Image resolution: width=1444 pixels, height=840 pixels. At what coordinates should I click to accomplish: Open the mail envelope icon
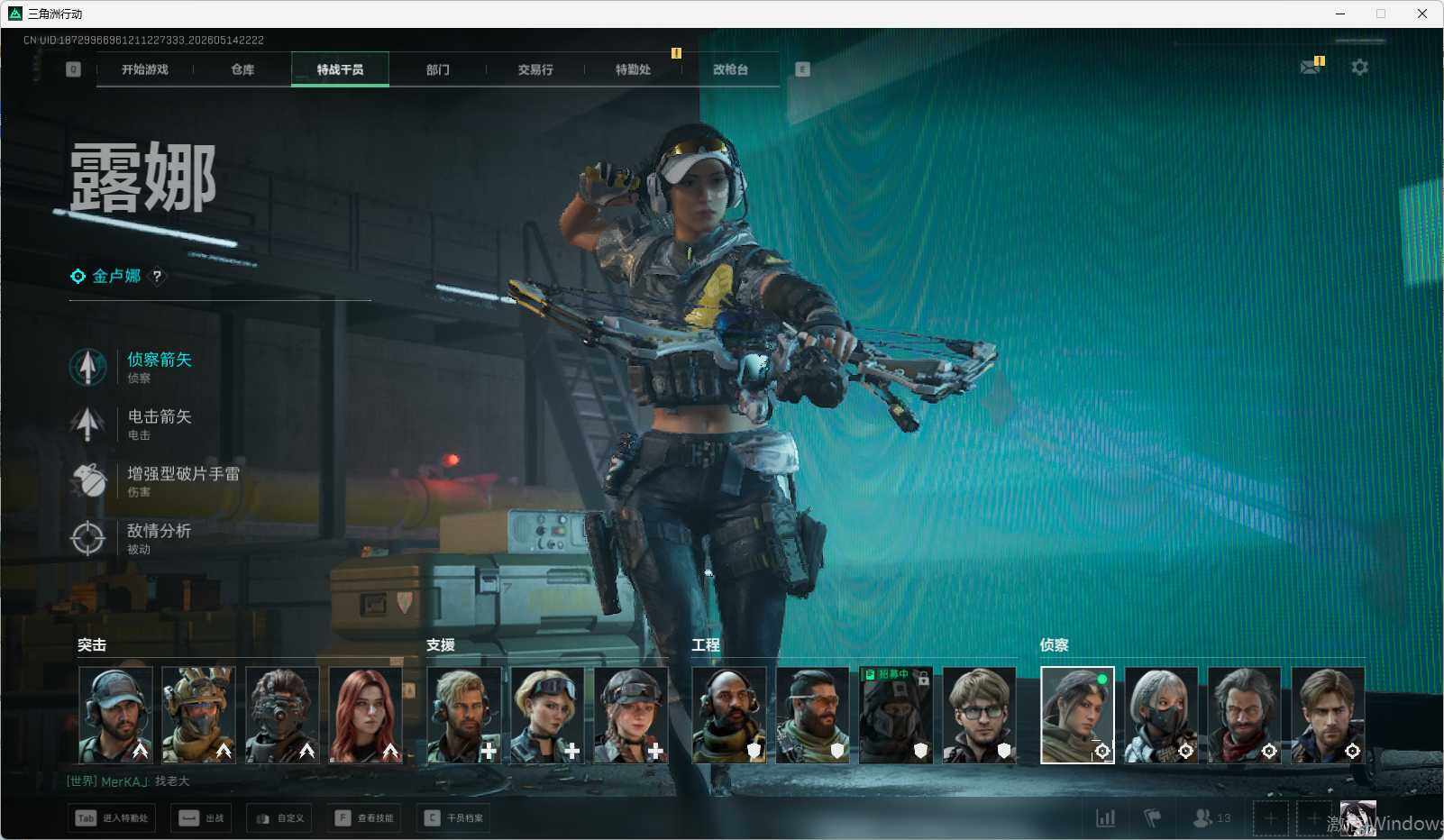[x=1311, y=67]
